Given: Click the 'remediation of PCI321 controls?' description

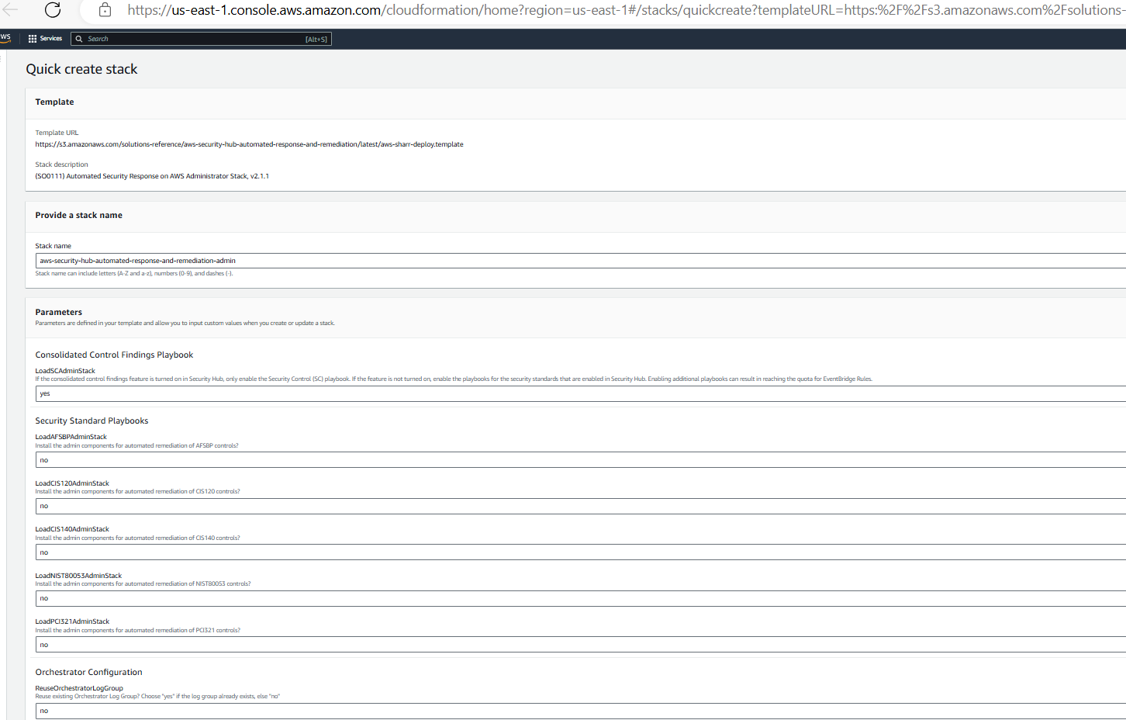Looking at the screenshot, I should [x=138, y=630].
